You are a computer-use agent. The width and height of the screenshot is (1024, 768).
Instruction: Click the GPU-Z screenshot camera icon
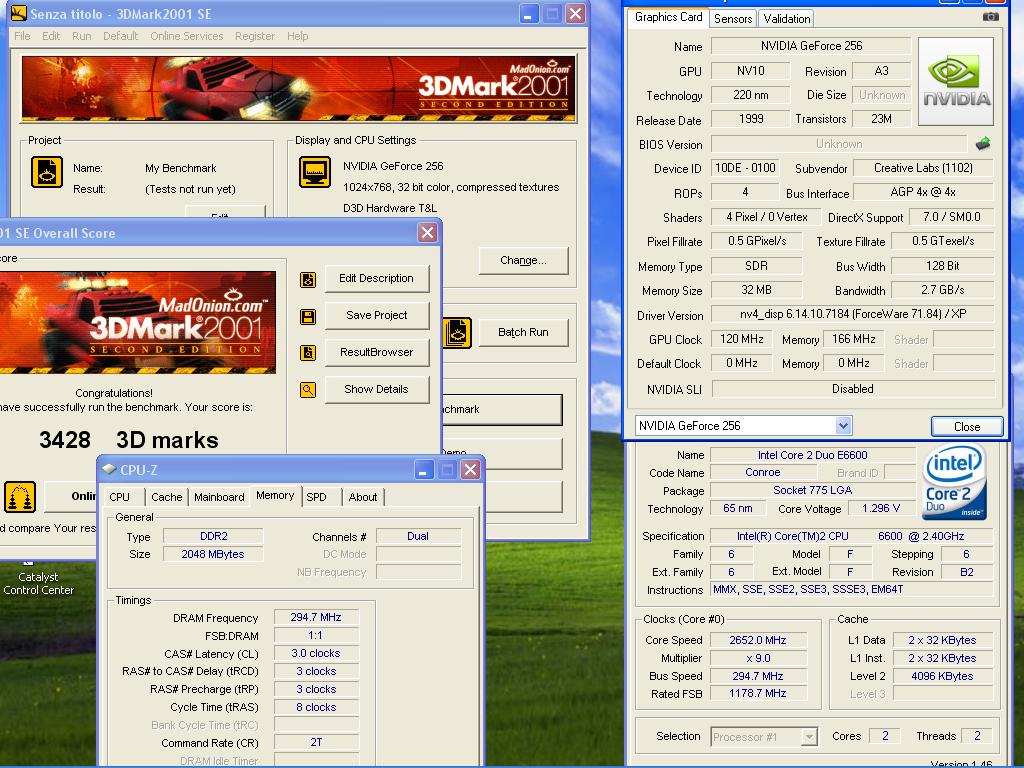point(991,16)
